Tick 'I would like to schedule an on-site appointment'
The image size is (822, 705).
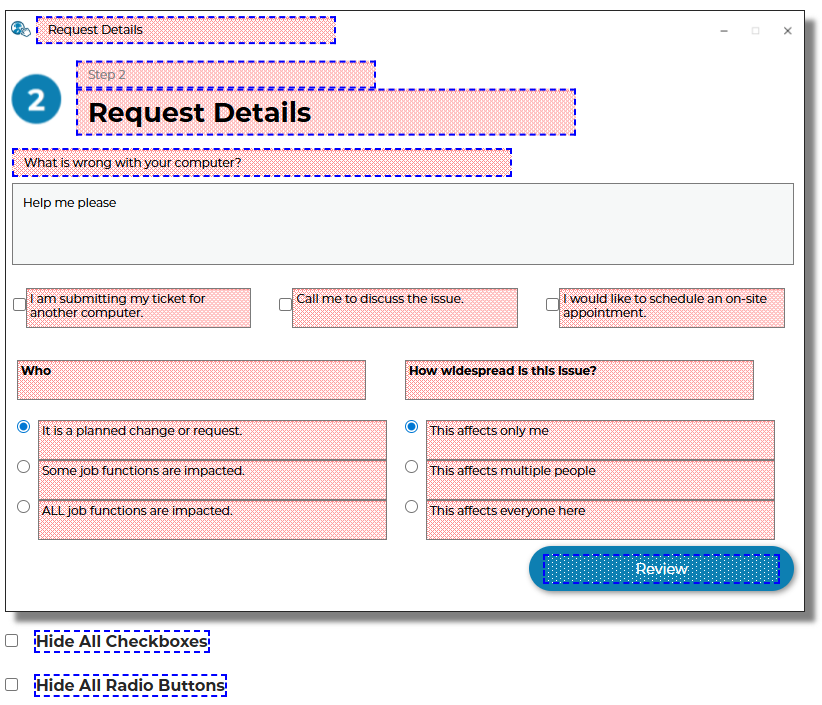552,304
